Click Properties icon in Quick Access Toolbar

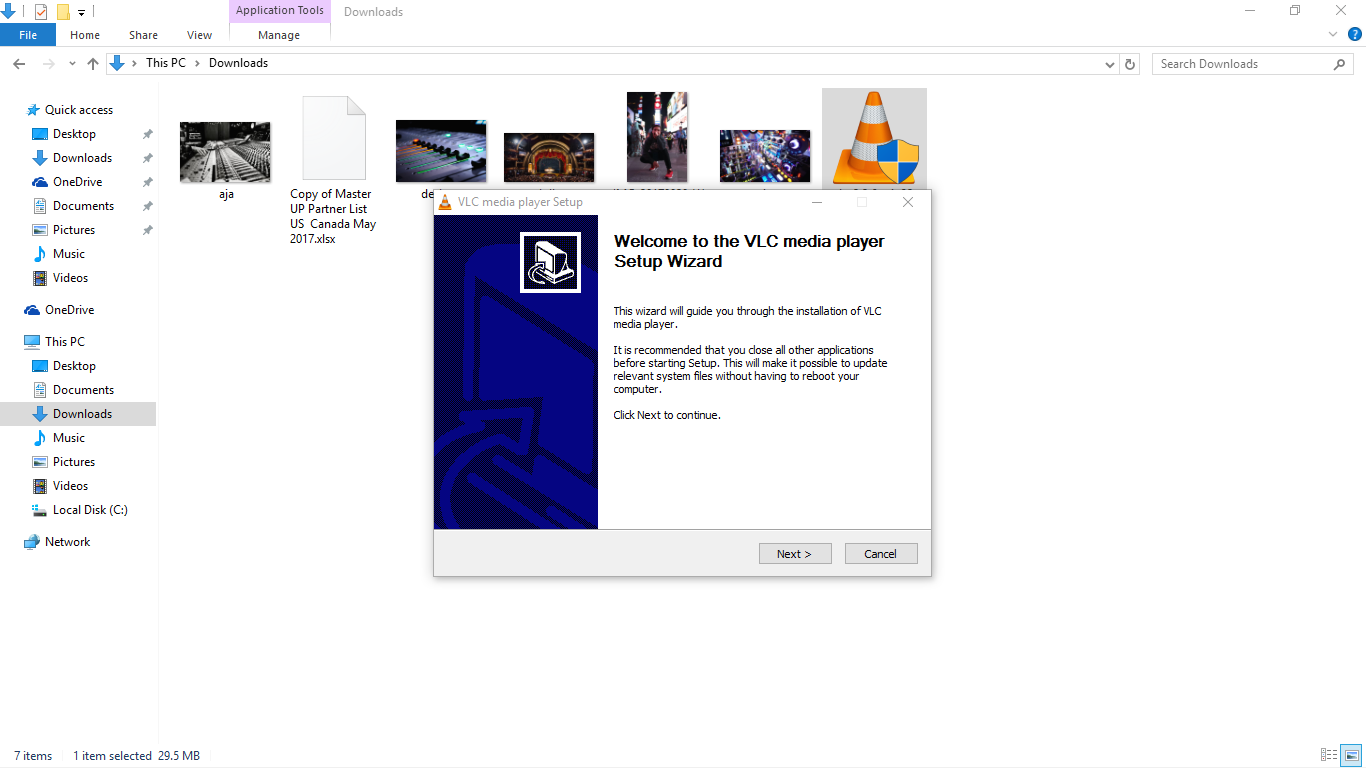tap(41, 12)
